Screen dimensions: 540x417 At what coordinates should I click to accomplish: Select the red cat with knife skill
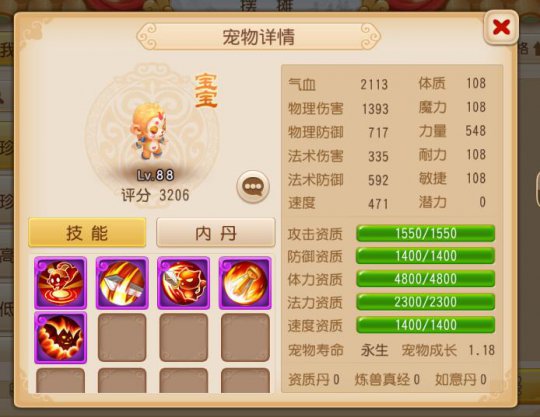pos(184,283)
